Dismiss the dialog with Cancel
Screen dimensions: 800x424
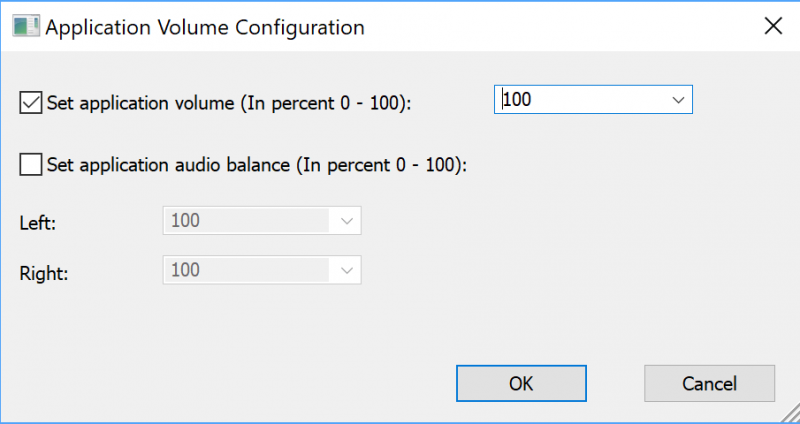click(709, 383)
